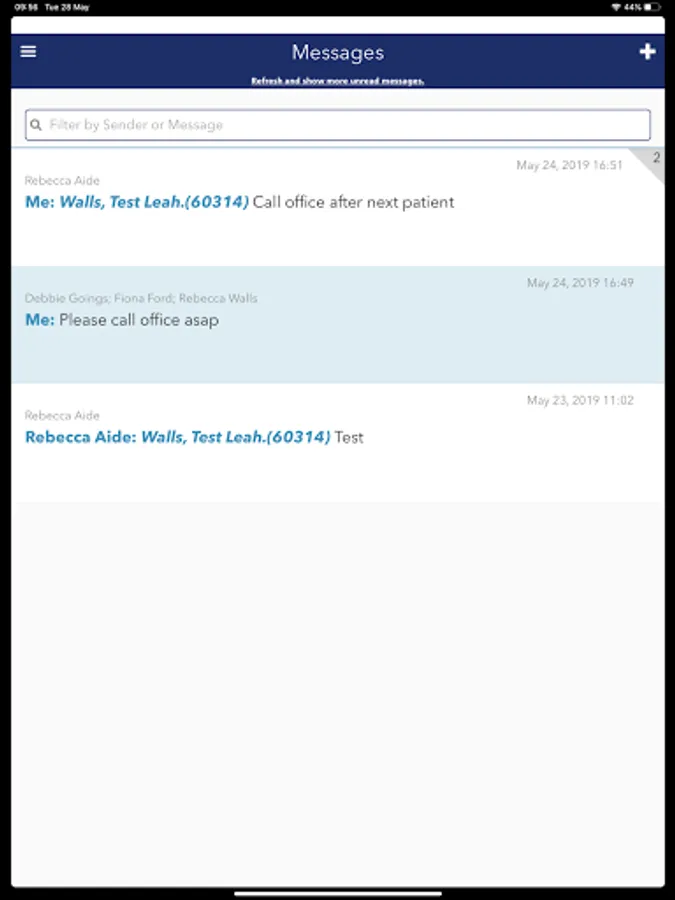Tap the May 24, 2019 16:49 timestamp

tap(580, 283)
